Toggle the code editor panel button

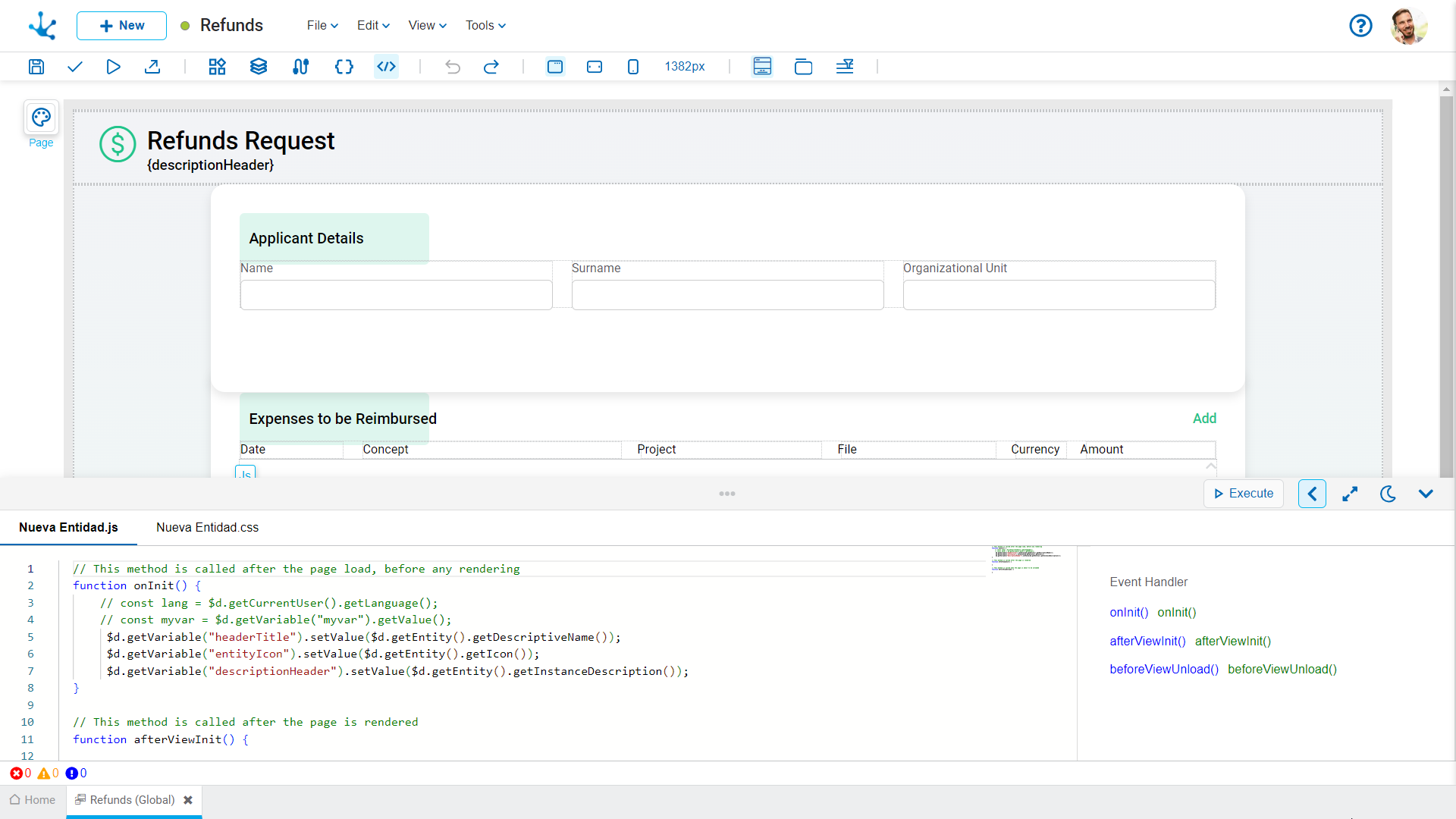pos(387,67)
